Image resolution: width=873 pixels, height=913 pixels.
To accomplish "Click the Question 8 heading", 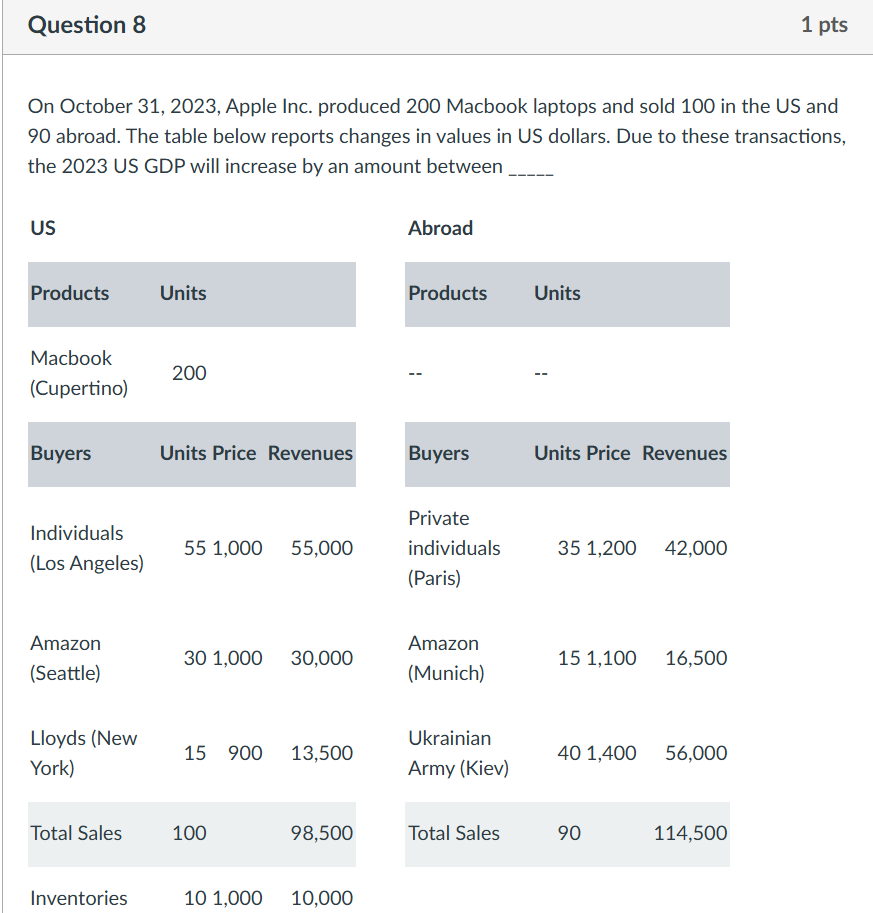I will 87,25.
